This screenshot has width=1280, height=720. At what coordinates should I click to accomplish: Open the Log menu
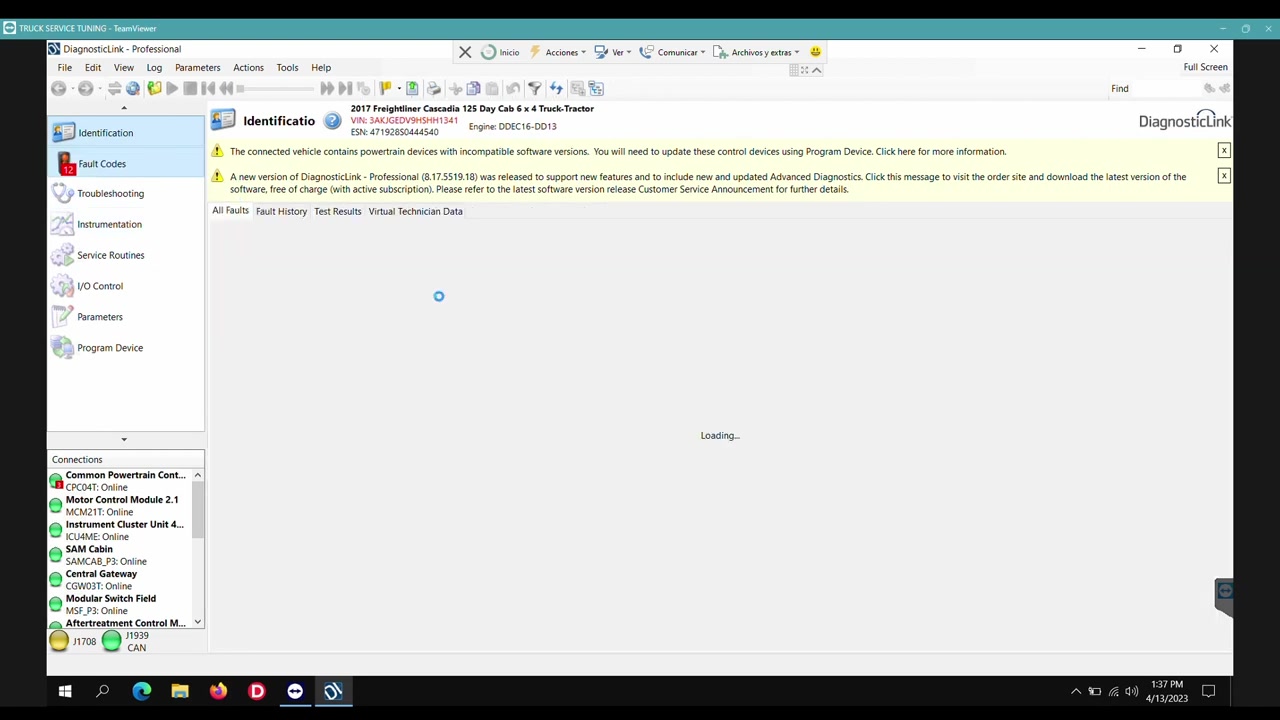154,68
